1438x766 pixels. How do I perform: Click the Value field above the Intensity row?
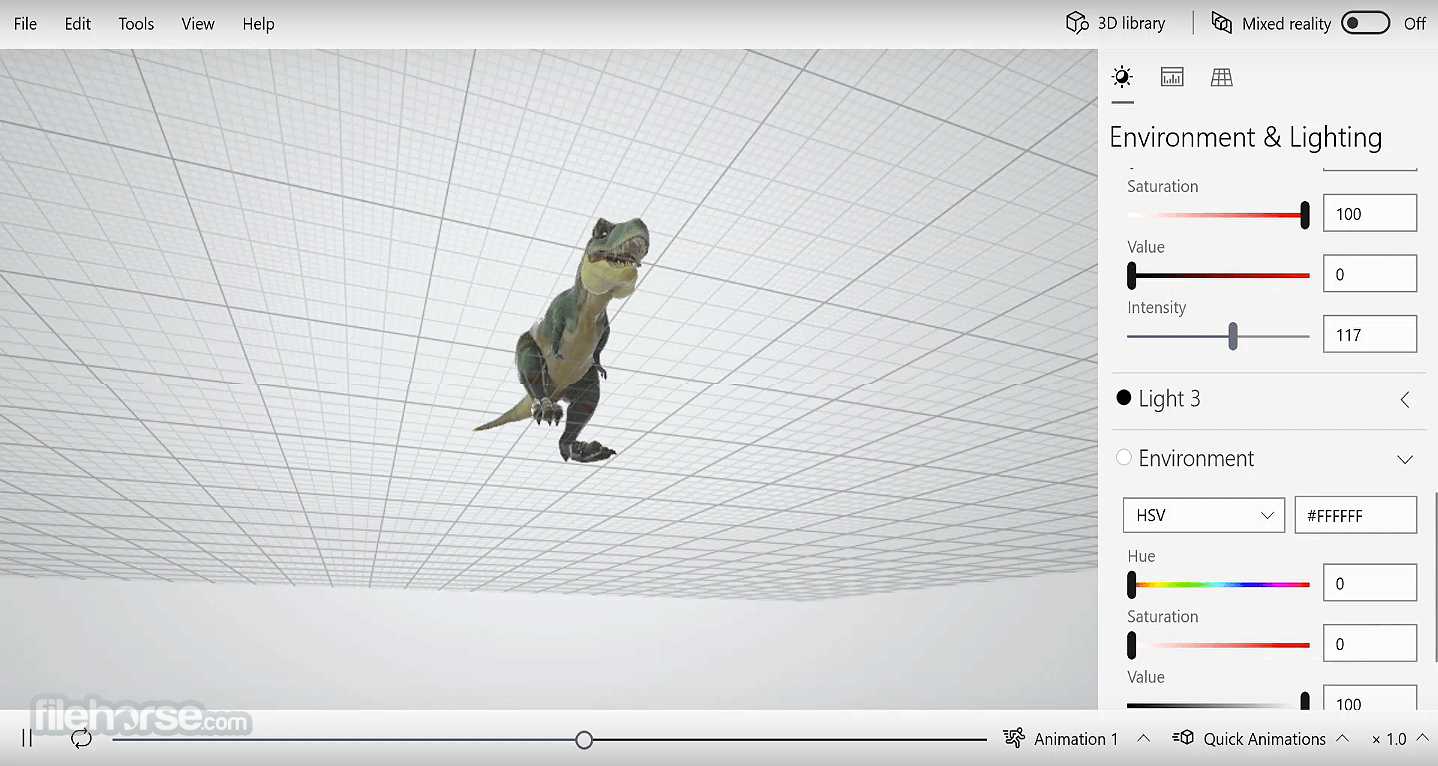[1370, 274]
